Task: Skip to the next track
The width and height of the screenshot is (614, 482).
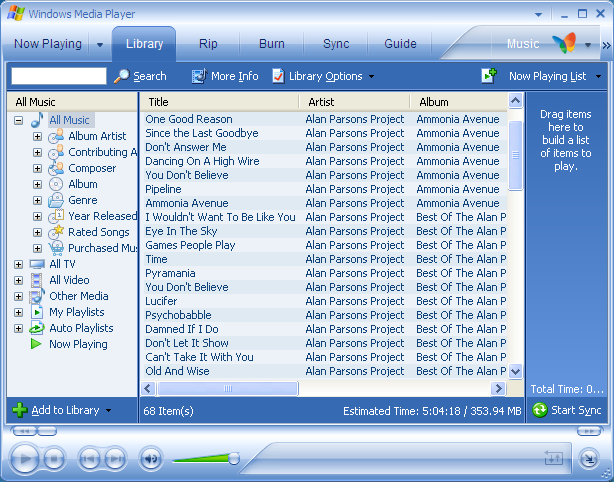Action: (115, 459)
